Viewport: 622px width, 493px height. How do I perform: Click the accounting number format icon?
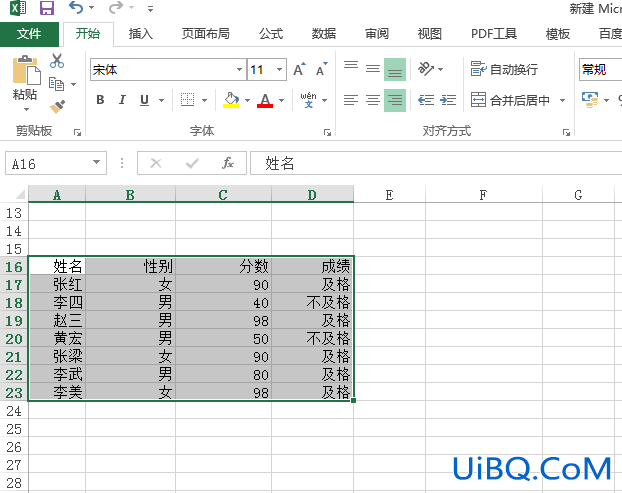coord(590,100)
